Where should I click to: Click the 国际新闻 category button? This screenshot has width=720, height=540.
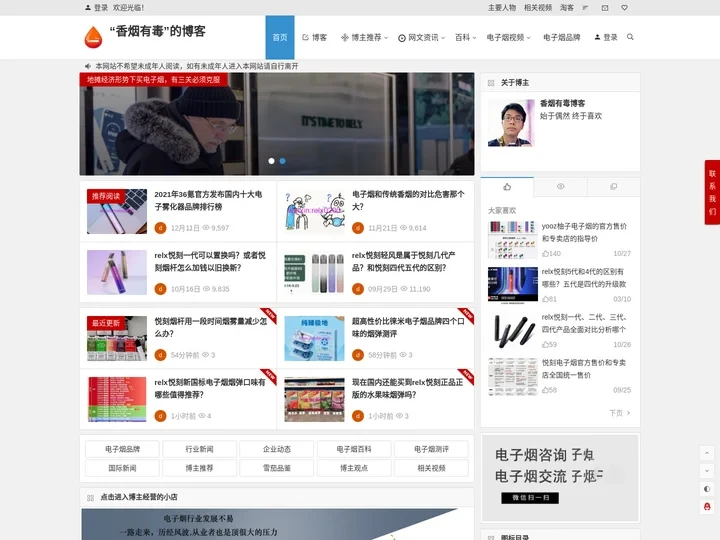pyautogui.click(x=122, y=468)
